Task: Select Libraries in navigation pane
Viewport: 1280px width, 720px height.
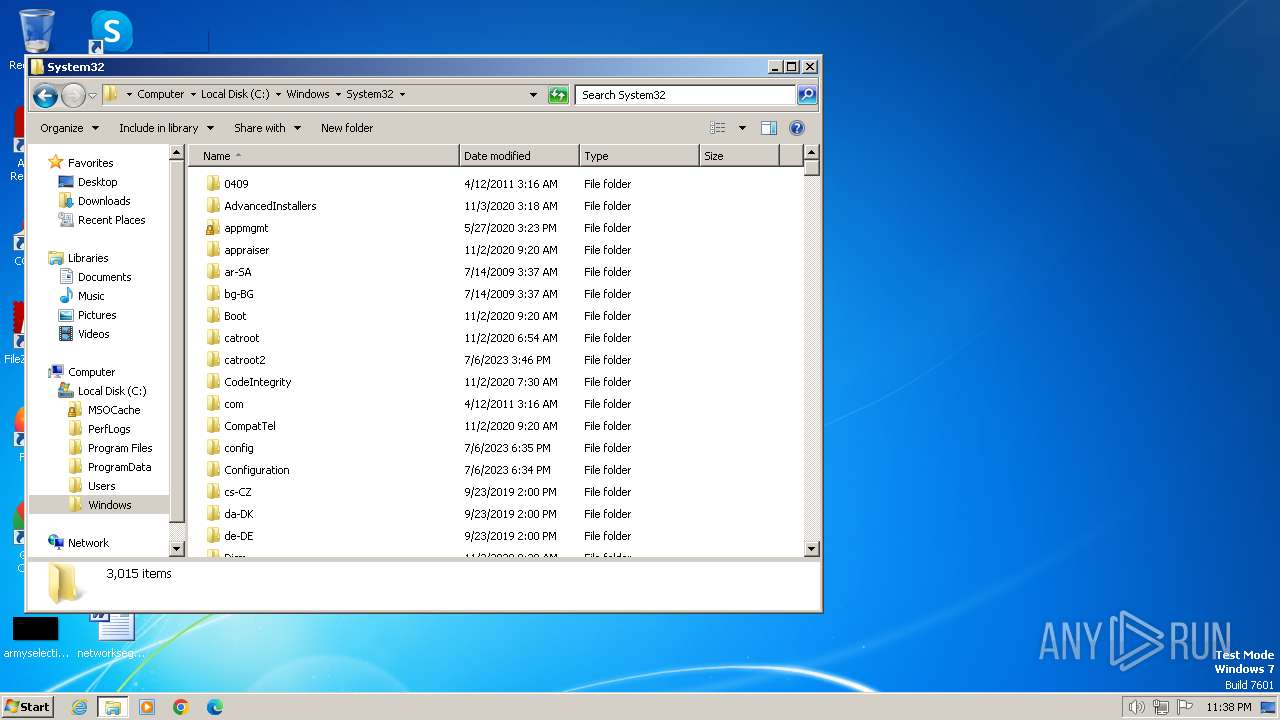Action: point(88,258)
